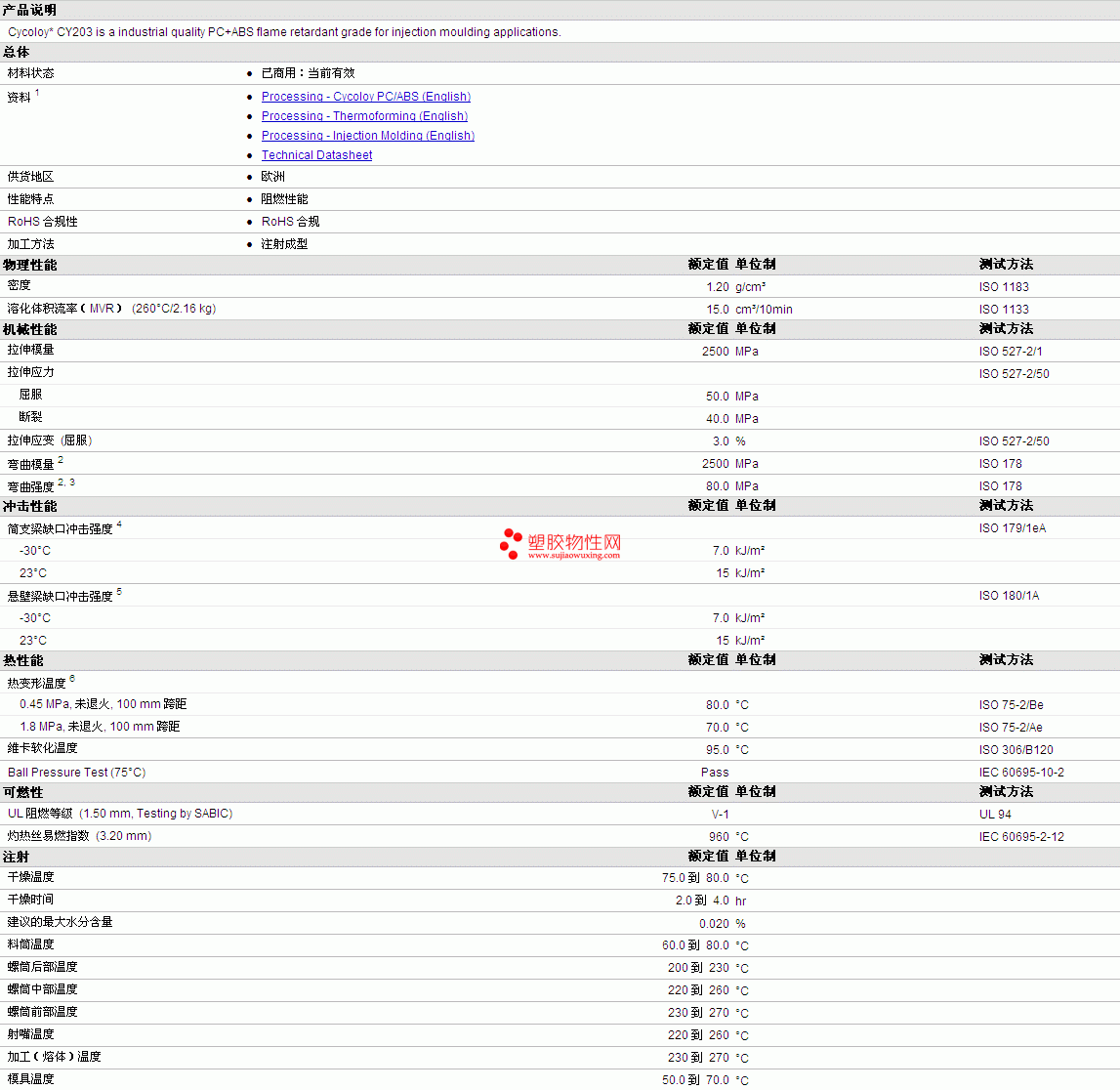
Task: Click the 干燥温度 row label
Action: 30,877
